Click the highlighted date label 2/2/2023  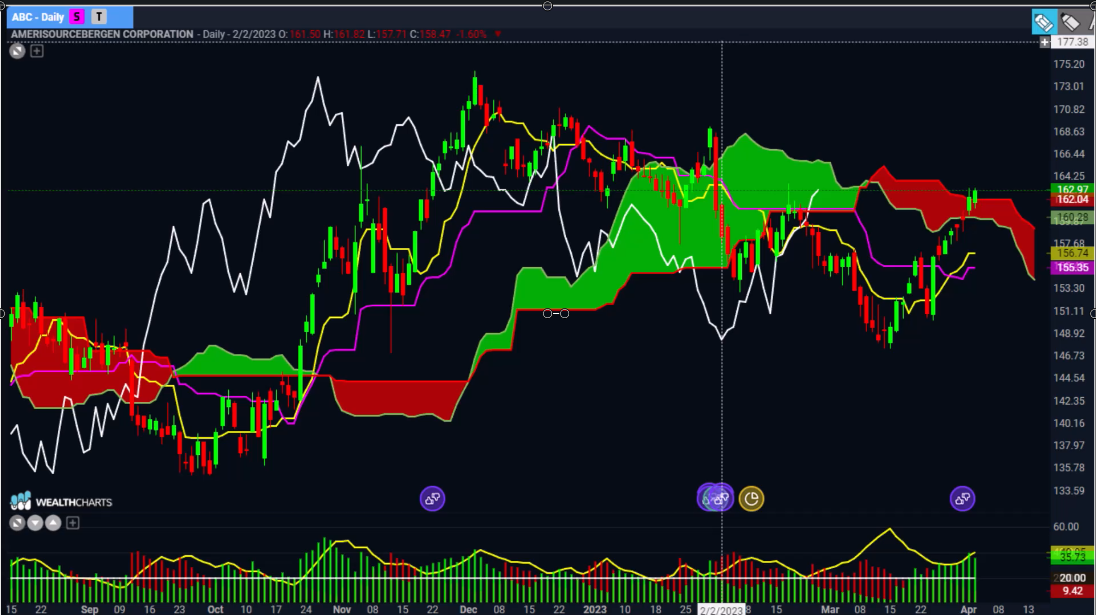721,610
